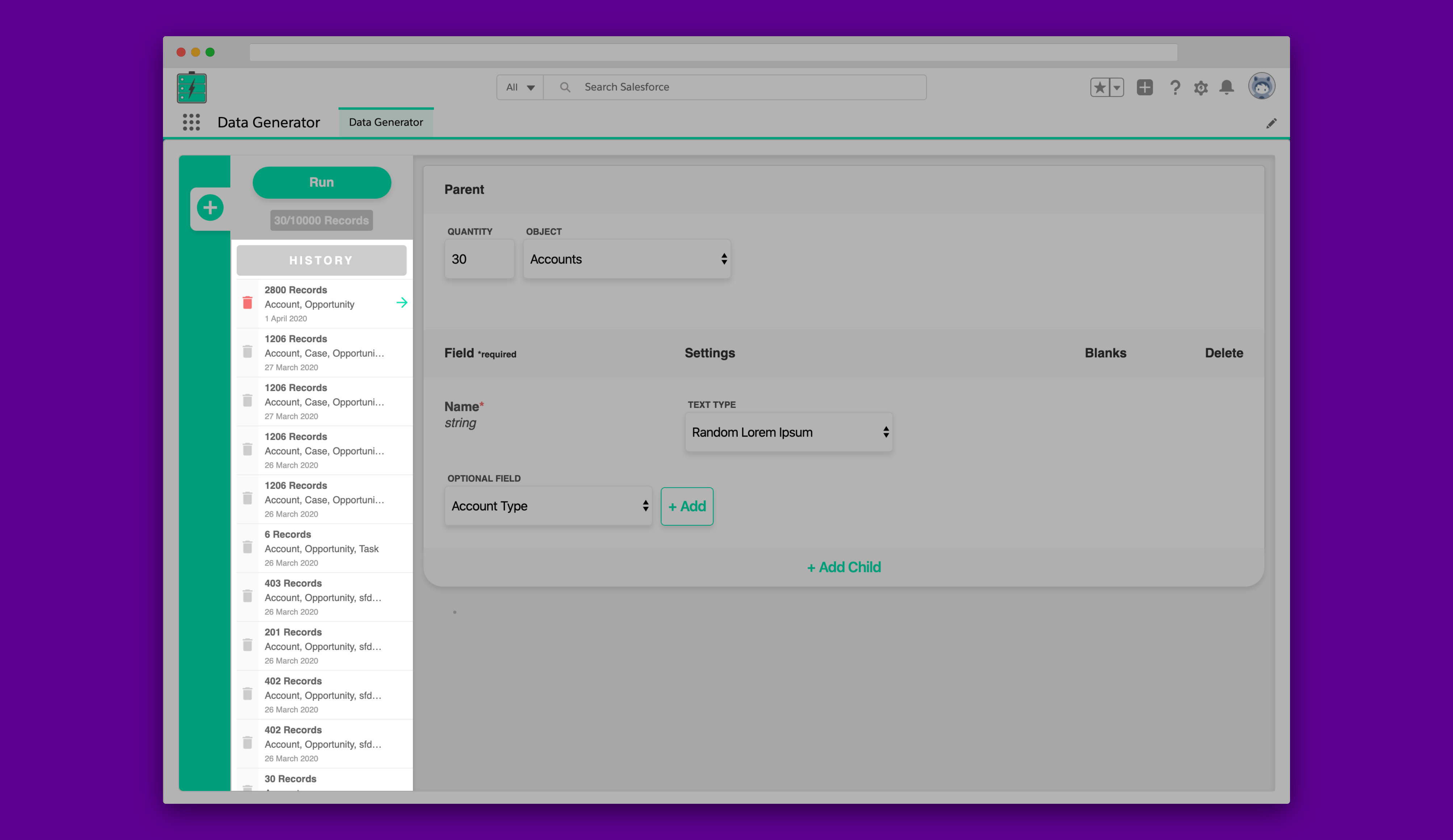This screenshot has width=1453, height=840.
Task: Open 2800 Records entry with arrow icon
Action: 402,303
